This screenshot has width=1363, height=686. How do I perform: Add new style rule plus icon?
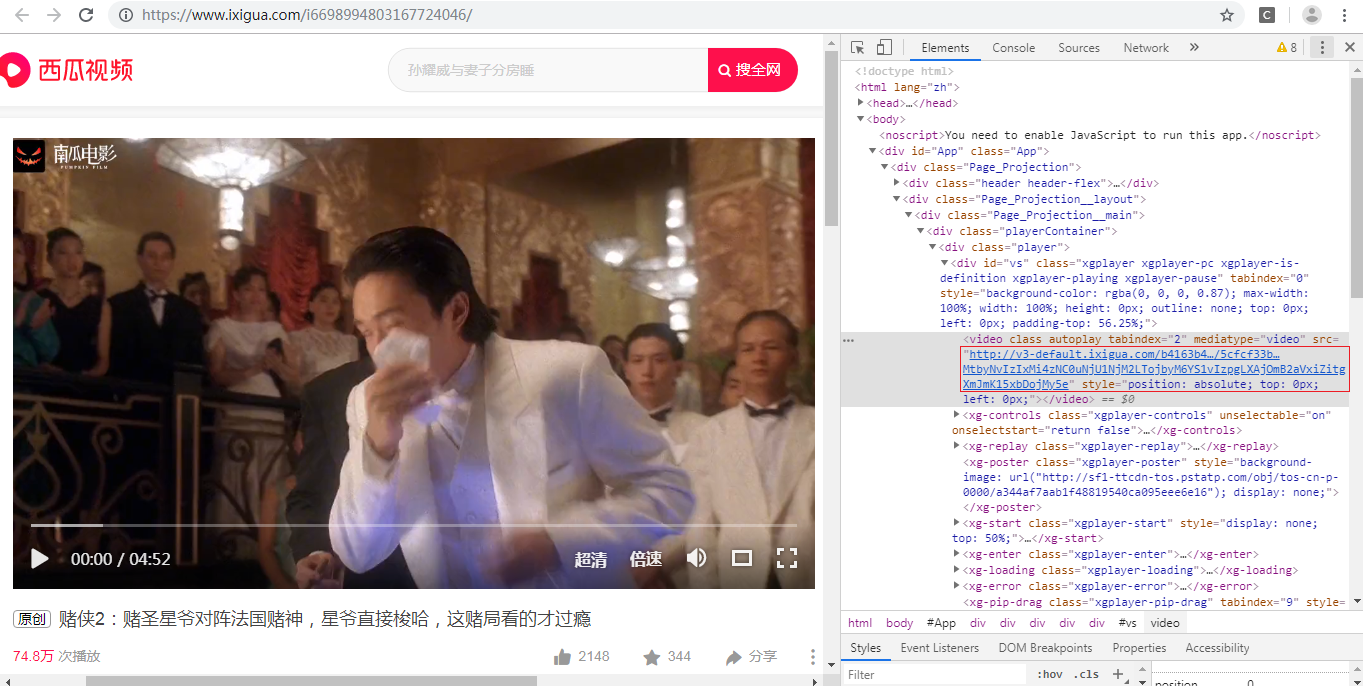[x=1118, y=673]
